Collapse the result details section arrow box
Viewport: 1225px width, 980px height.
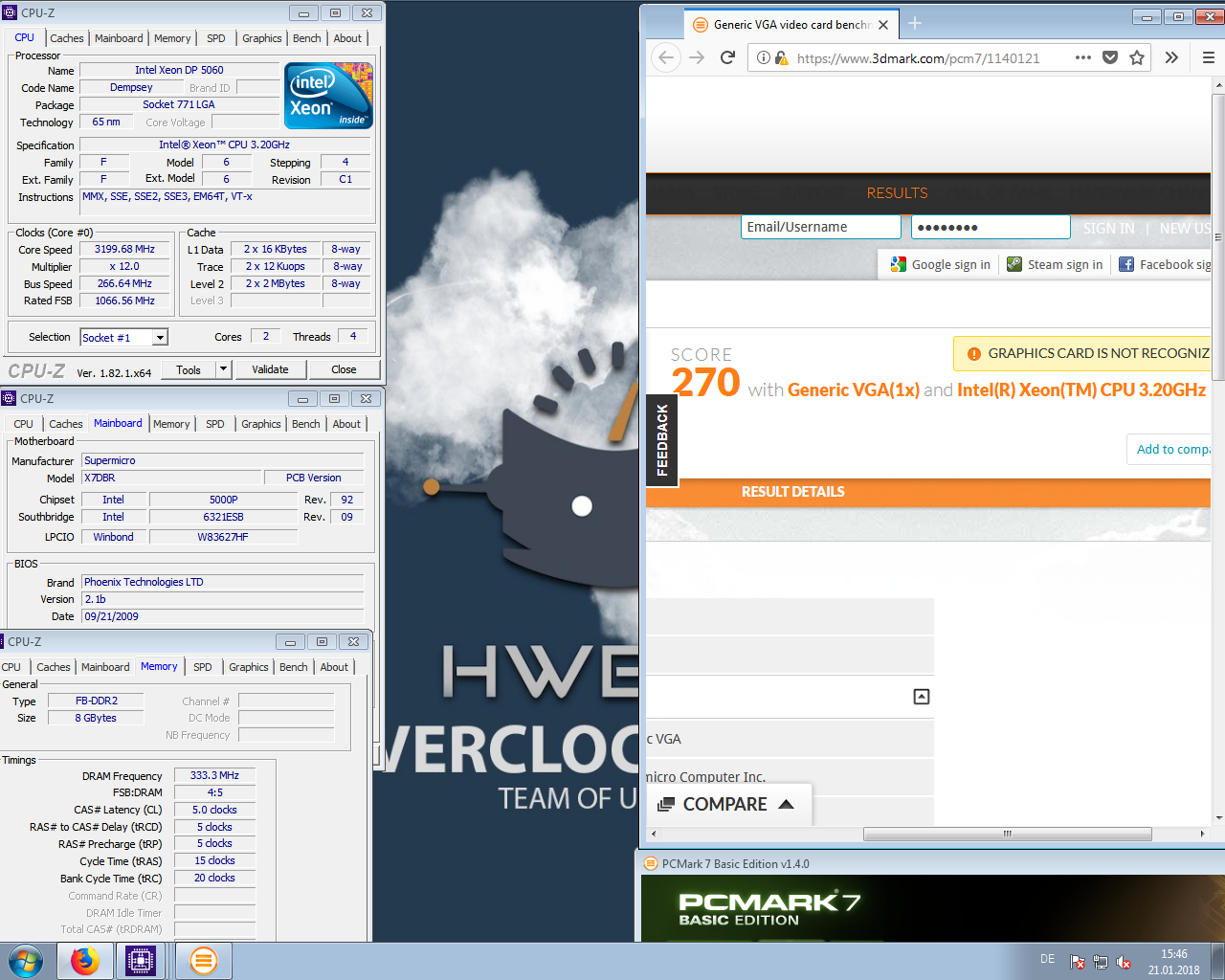922,697
